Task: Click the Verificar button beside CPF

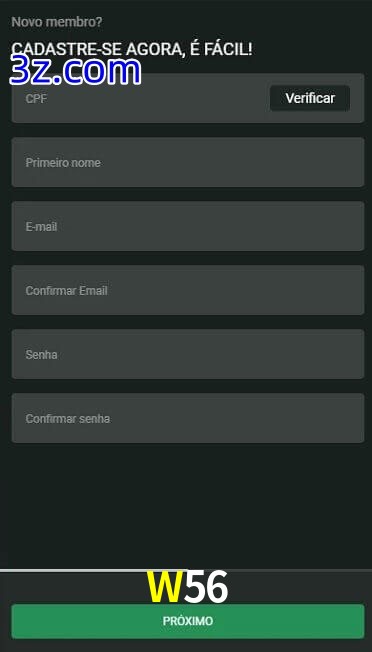Action: click(310, 98)
